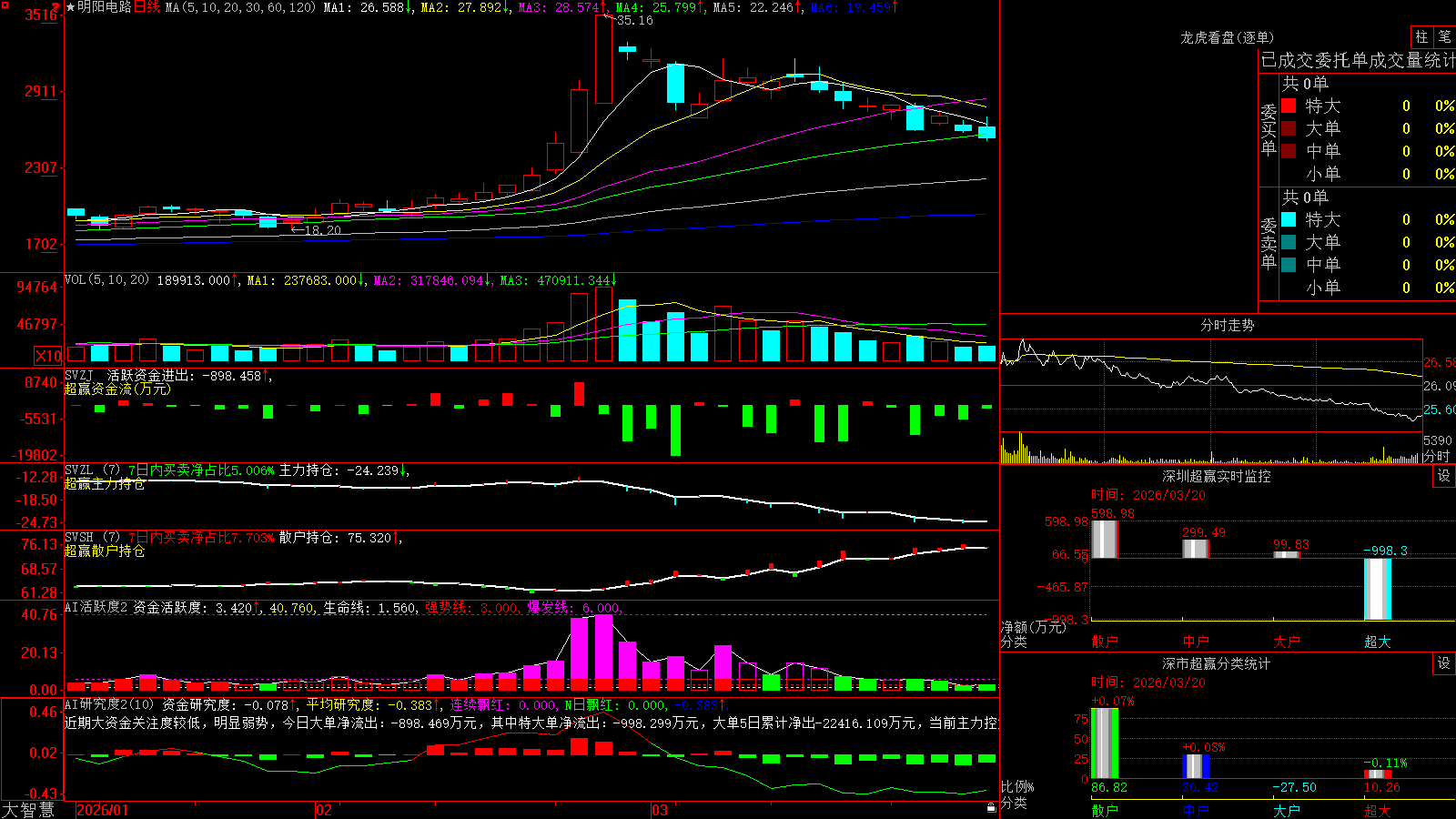Click the 深市超赢分类统计 panel title
Image resolution: width=1456 pixels, height=819 pixels.
[x=1217, y=663]
